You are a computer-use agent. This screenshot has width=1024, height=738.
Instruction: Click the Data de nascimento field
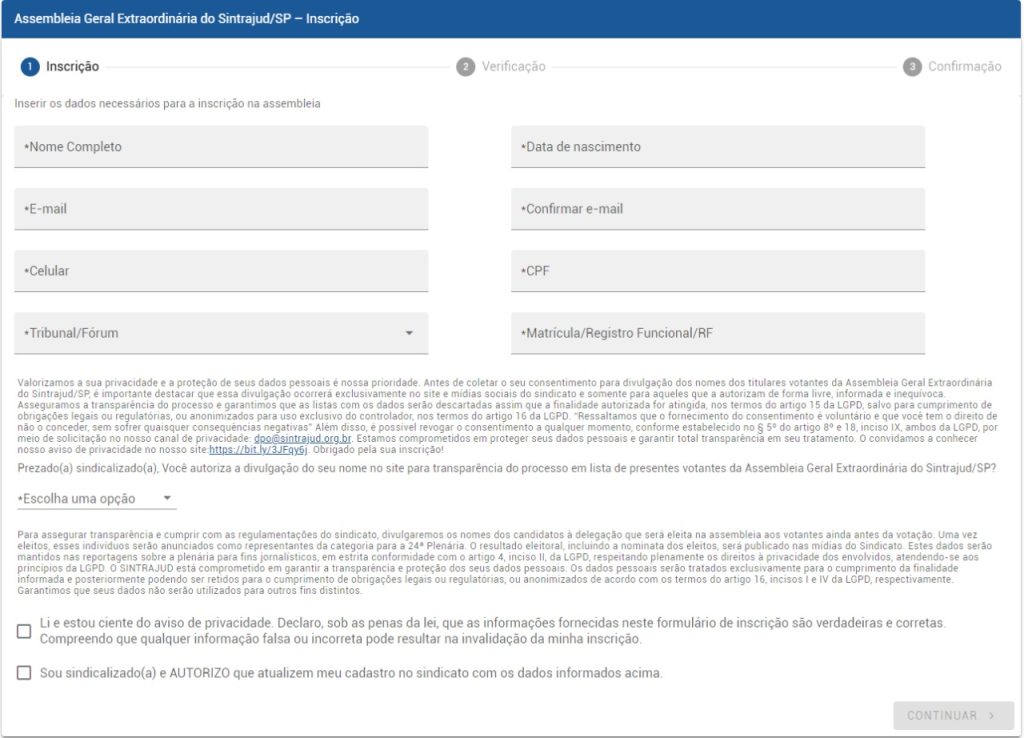coord(717,147)
